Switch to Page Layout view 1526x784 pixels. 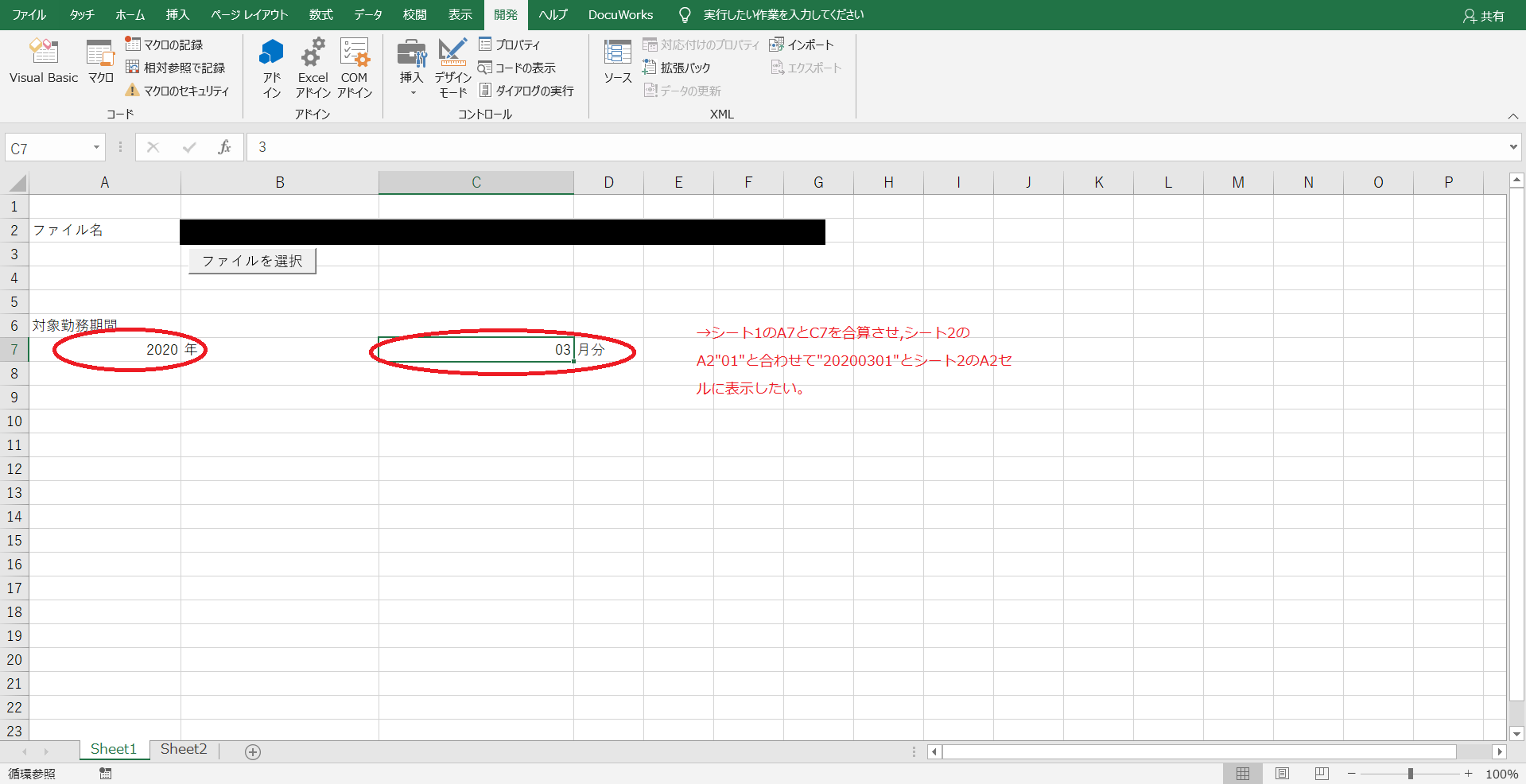[1282, 774]
